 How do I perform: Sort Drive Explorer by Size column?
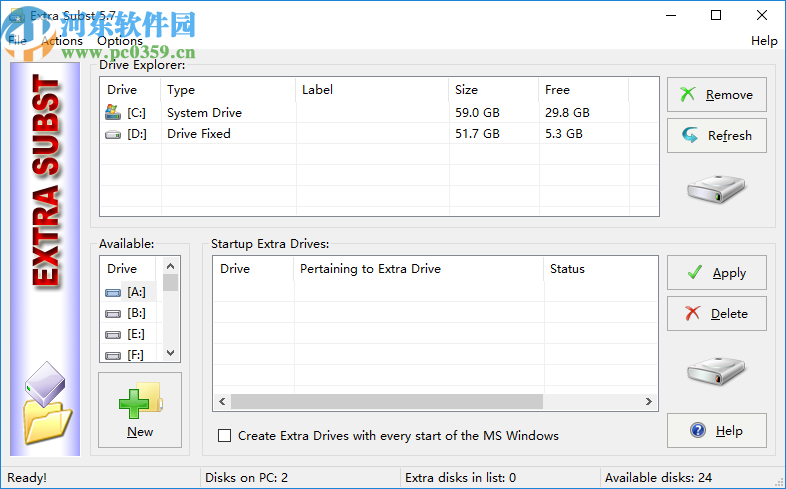point(494,90)
